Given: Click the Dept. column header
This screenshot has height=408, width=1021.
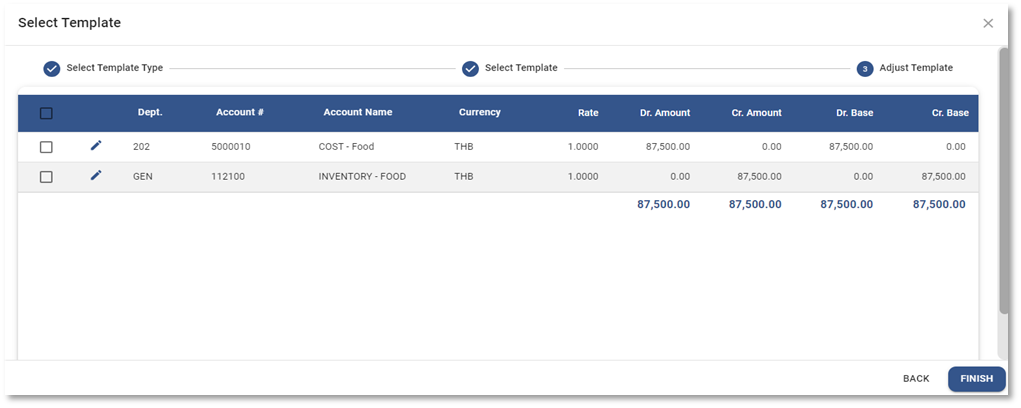Looking at the screenshot, I should (150, 113).
